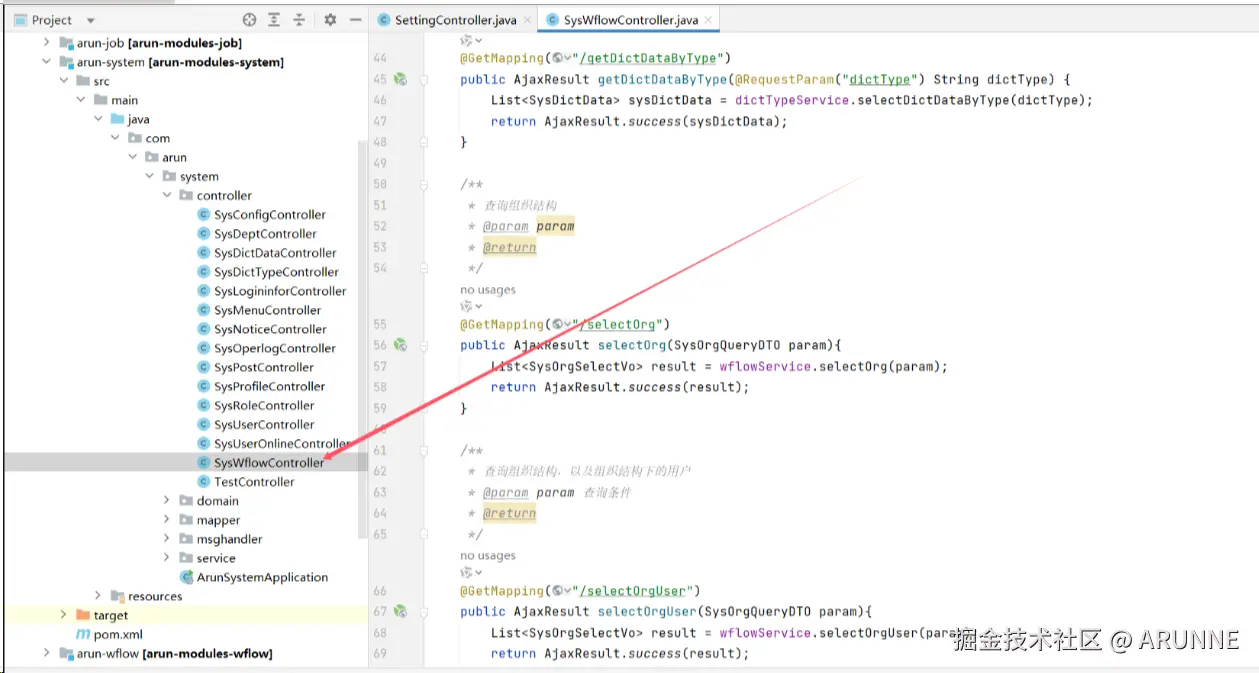Screen dimensions: 1259x673
Task: Close the SysWflowController.java tab
Action: (709, 19)
